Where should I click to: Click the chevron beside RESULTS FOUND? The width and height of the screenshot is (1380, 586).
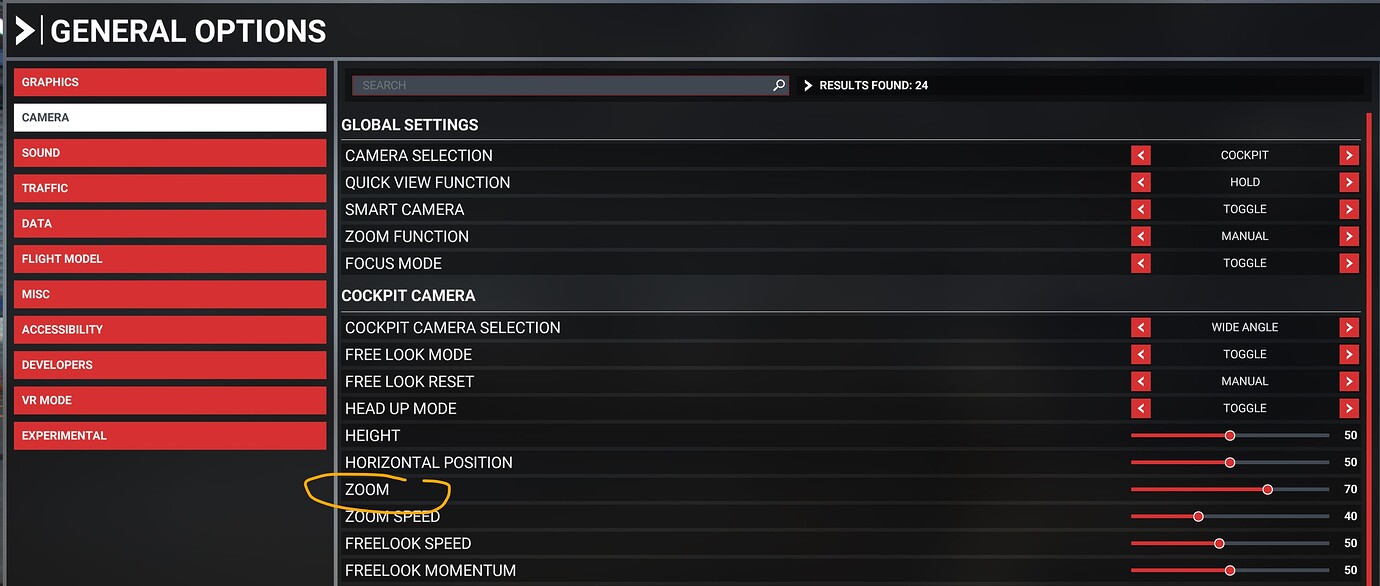(x=807, y=85)
